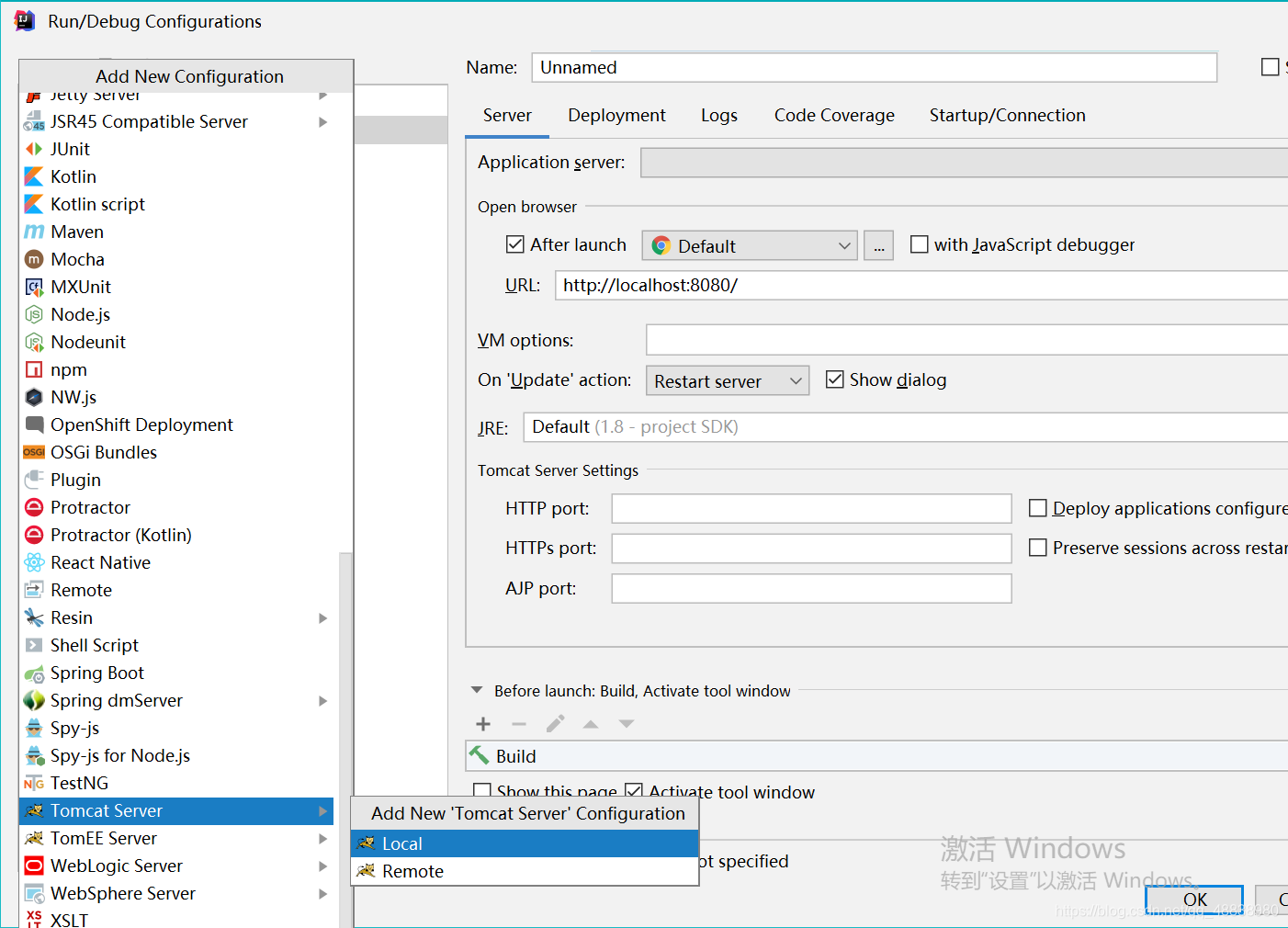Click the Nodeunit icon
Viewport: 1288px width, 928px height.
(34, 342)
